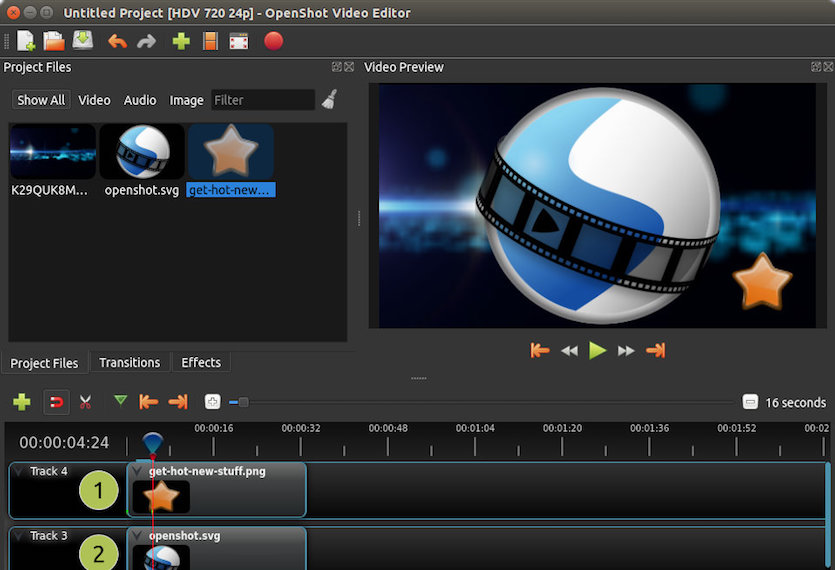Switch to the Transitions tab
The image size is (835, 570).
(x=129, y=363)
